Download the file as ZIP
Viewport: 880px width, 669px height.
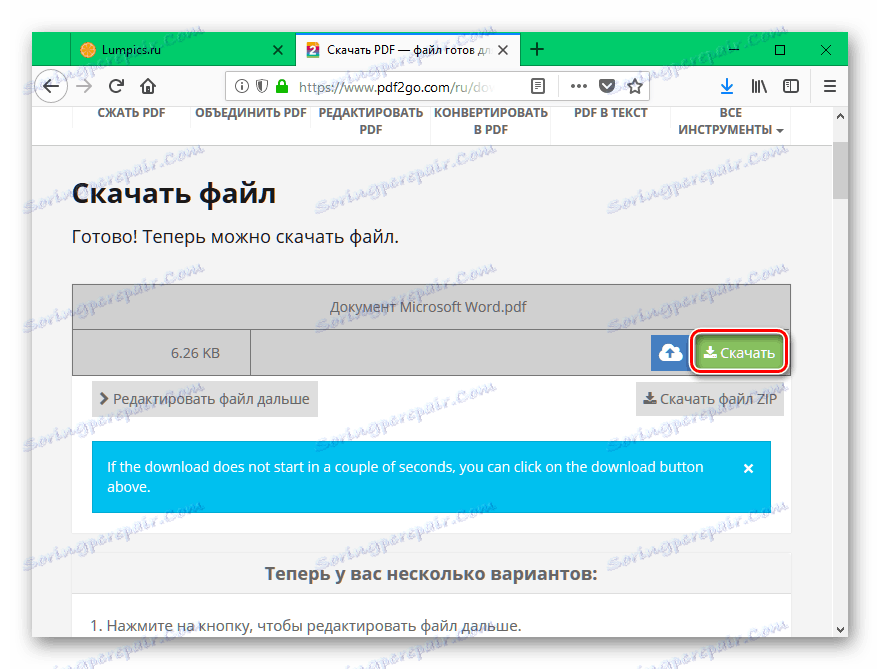(x=710, y=398)
